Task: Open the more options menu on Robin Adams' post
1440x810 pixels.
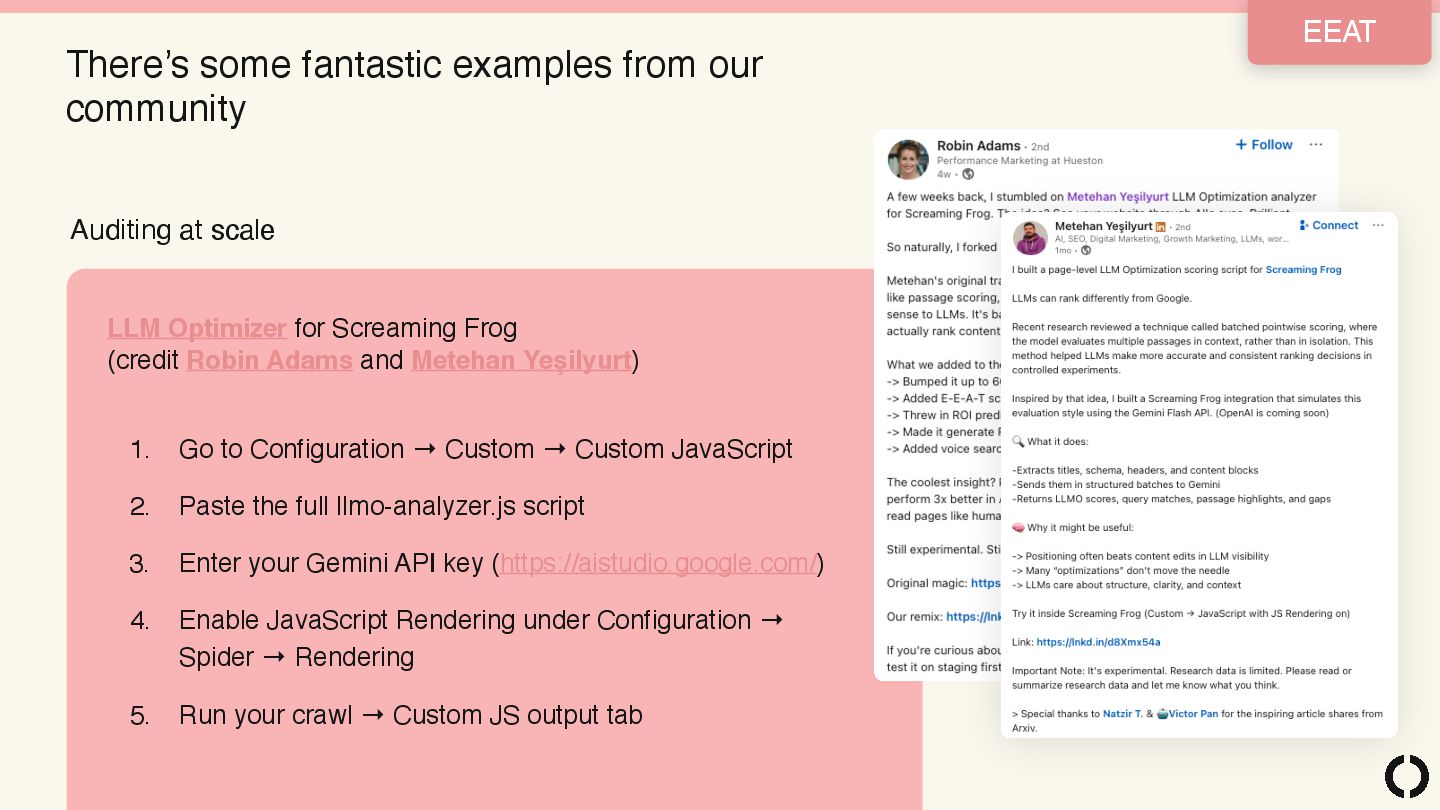Action: tap(1316, 145)
